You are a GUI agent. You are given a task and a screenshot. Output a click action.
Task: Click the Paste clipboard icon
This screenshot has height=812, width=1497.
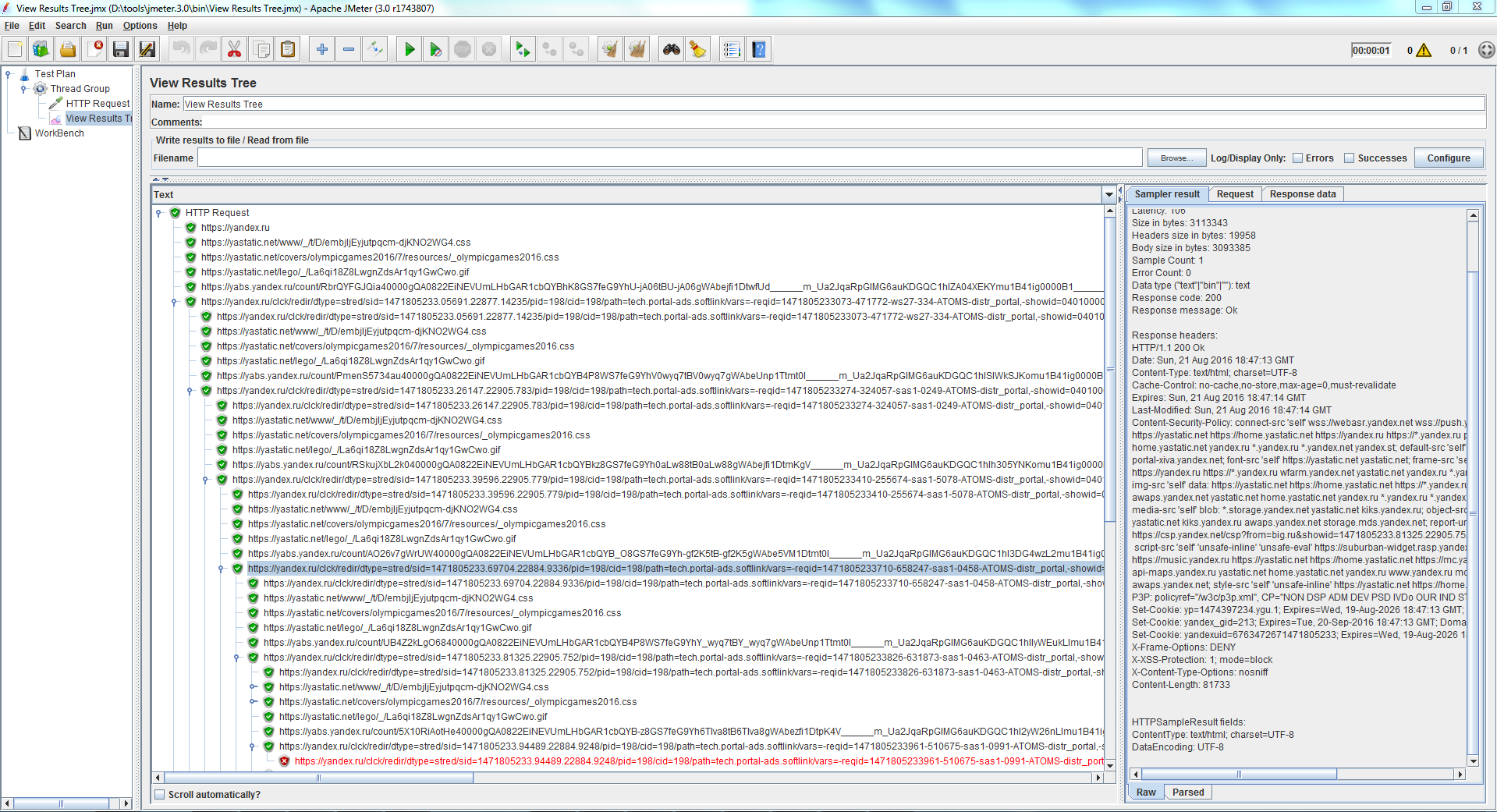click(288, 50)
